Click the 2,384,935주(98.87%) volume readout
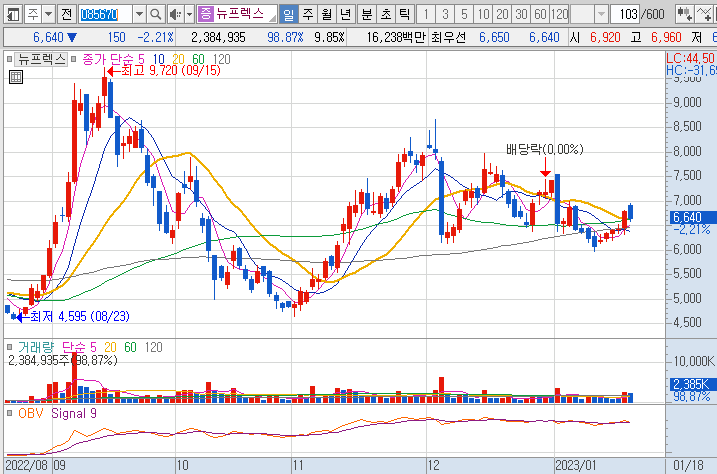The height and width of the screenshot is (474, 717). [x=63, y=360]
